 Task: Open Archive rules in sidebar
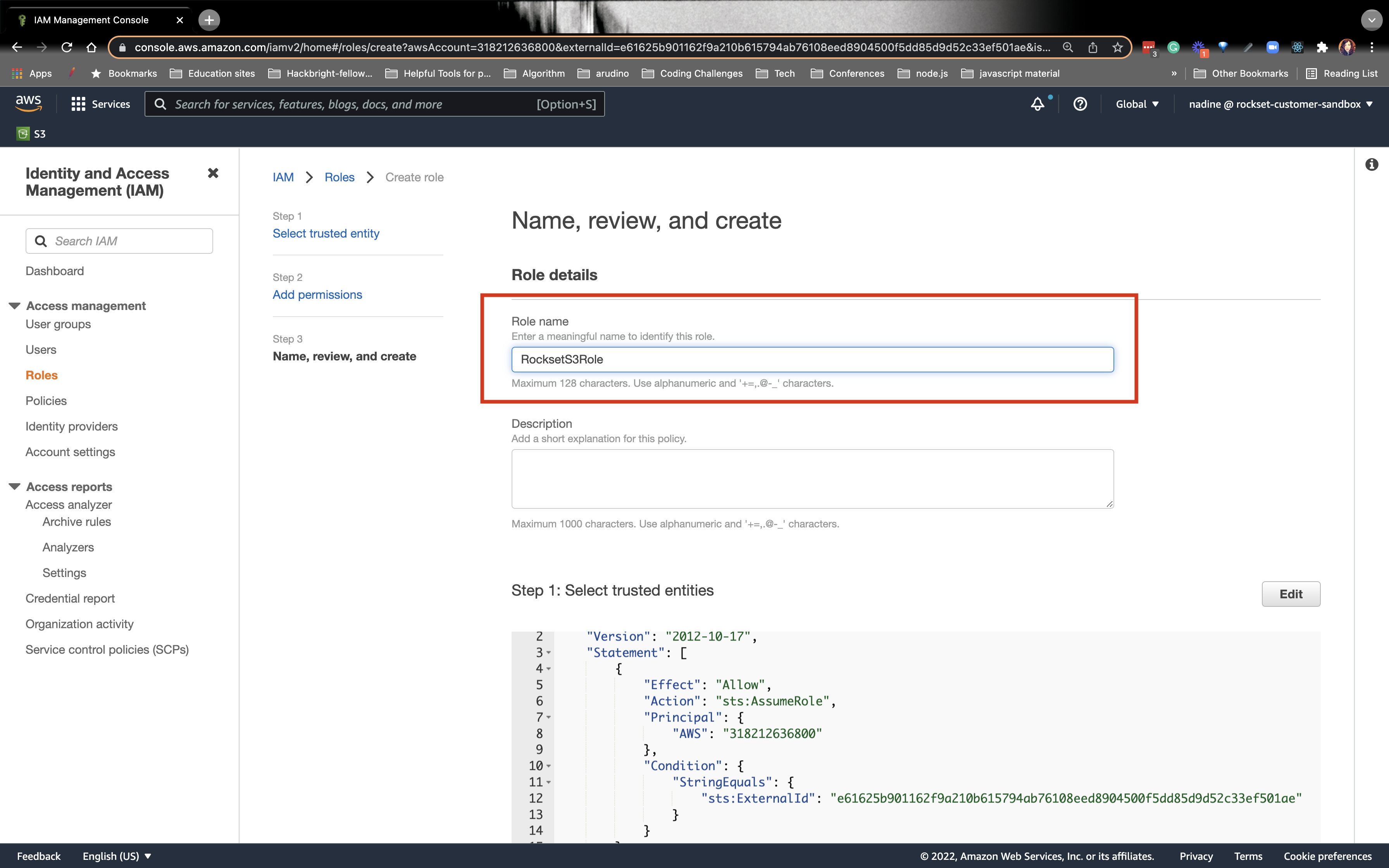click(x=76, y=521)
